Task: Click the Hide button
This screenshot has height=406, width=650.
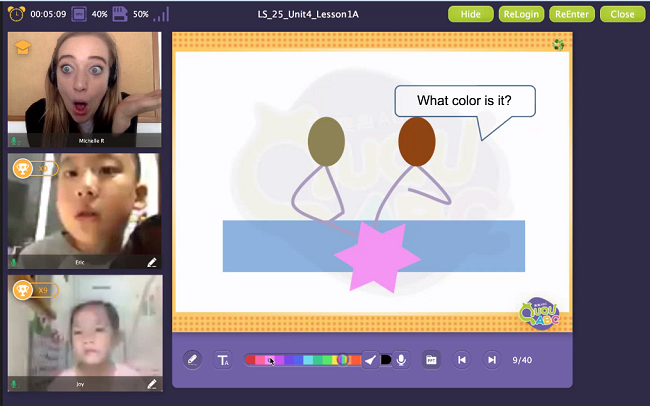Action: [x=471, y=14]
